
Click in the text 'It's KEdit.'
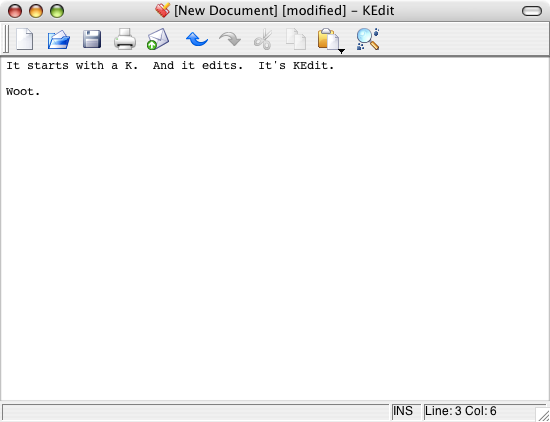(x=296, y=66)
